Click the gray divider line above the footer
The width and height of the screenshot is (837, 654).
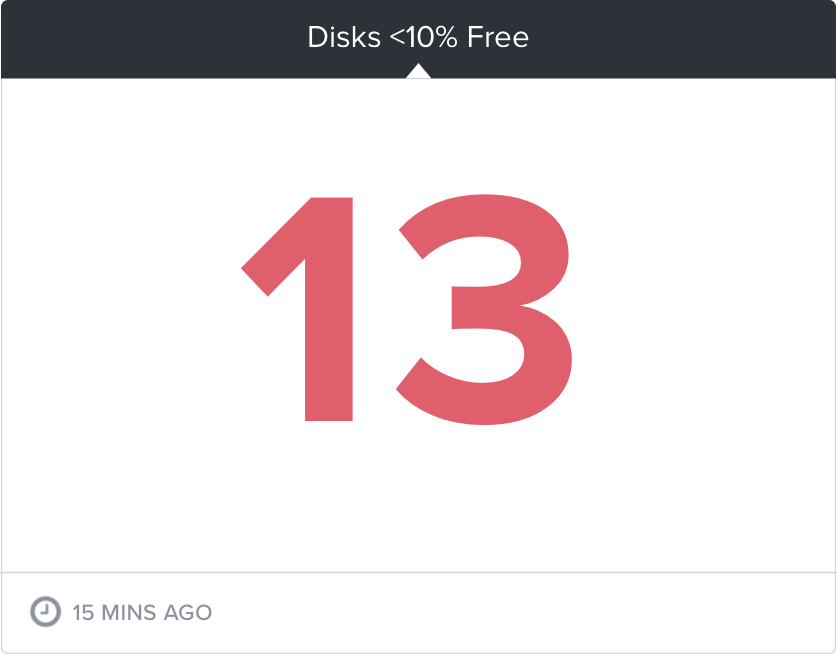418,572
